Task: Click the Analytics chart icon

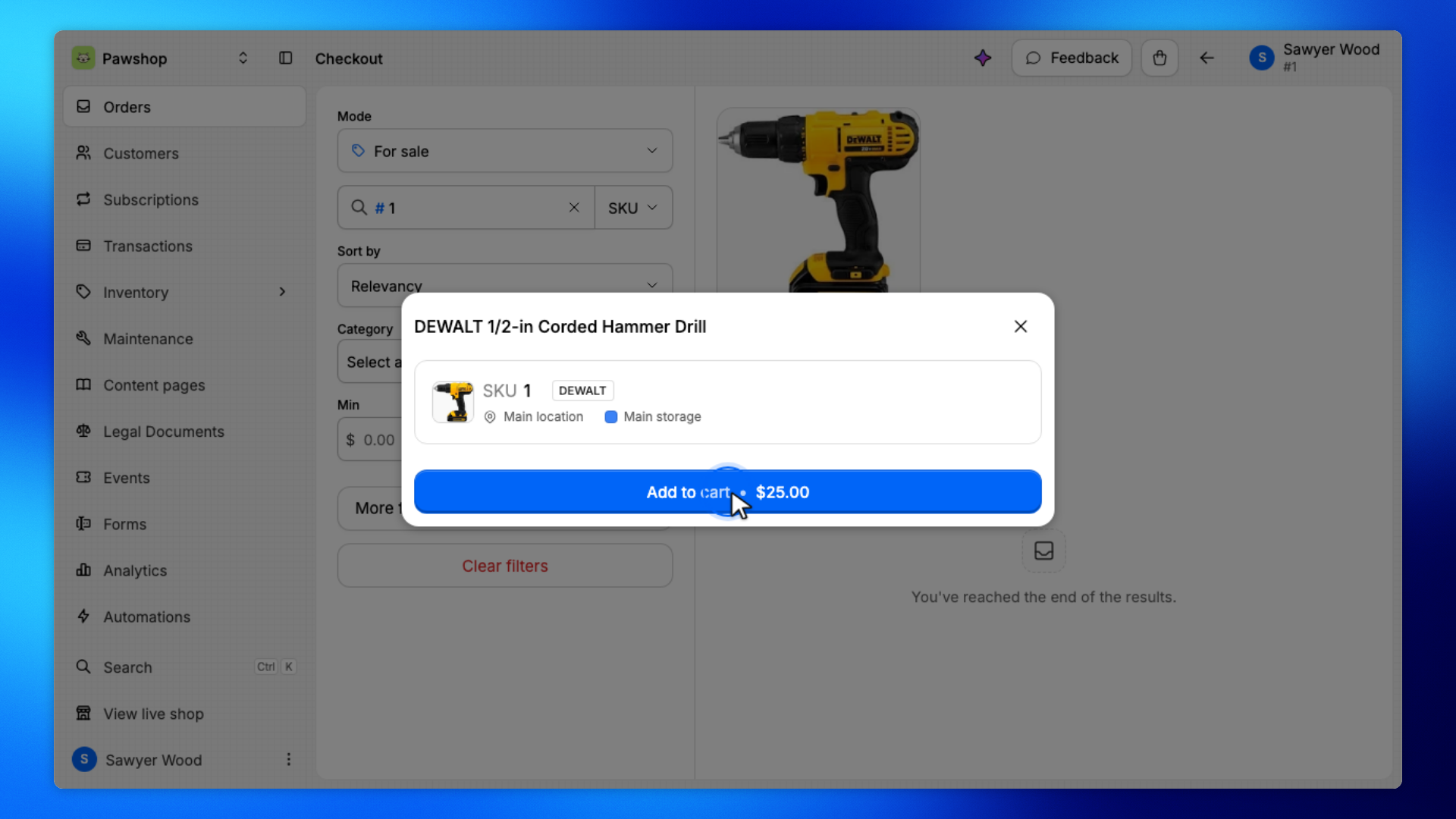Action: coord(83,570)
